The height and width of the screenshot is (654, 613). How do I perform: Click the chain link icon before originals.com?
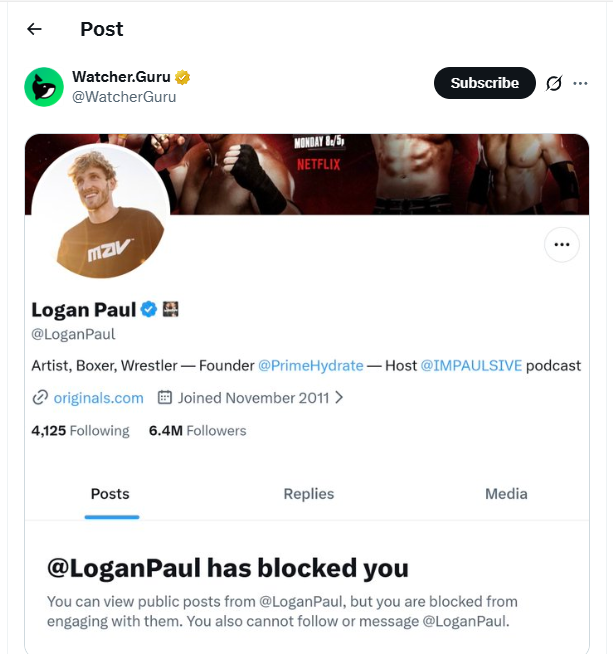click(40, 397)
